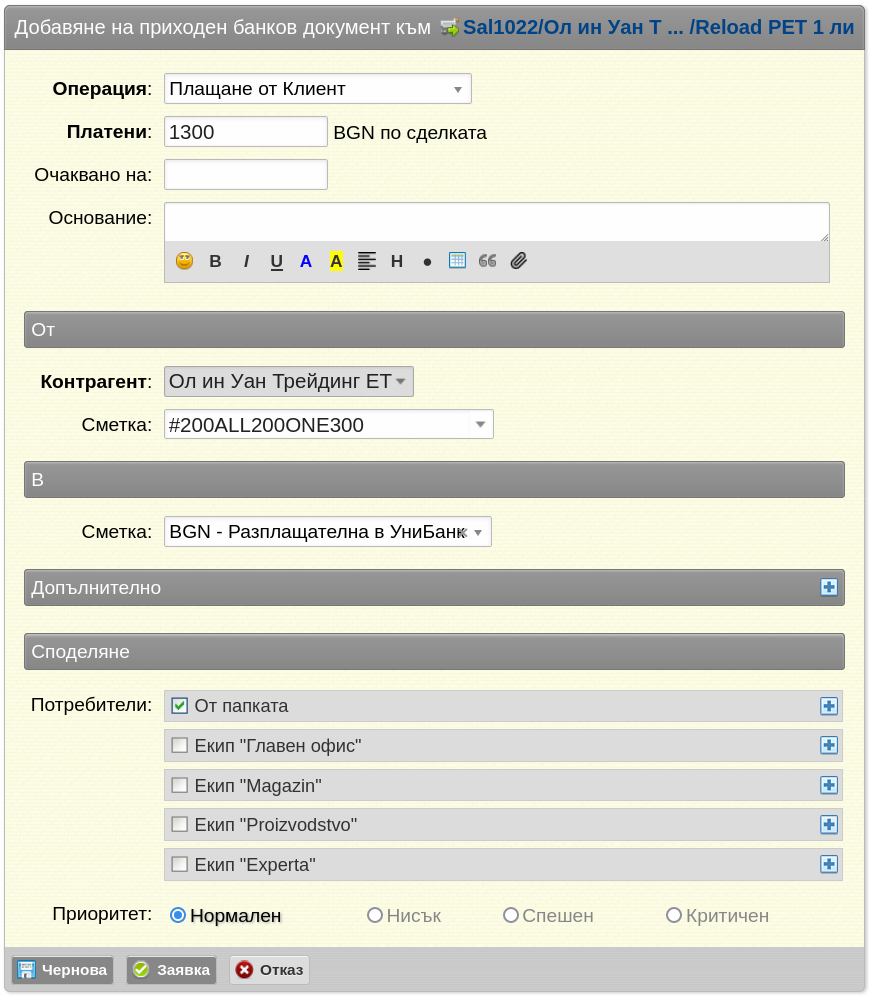Pick the blue text color tool
This screenshot has width=869, height=996.
306,261
